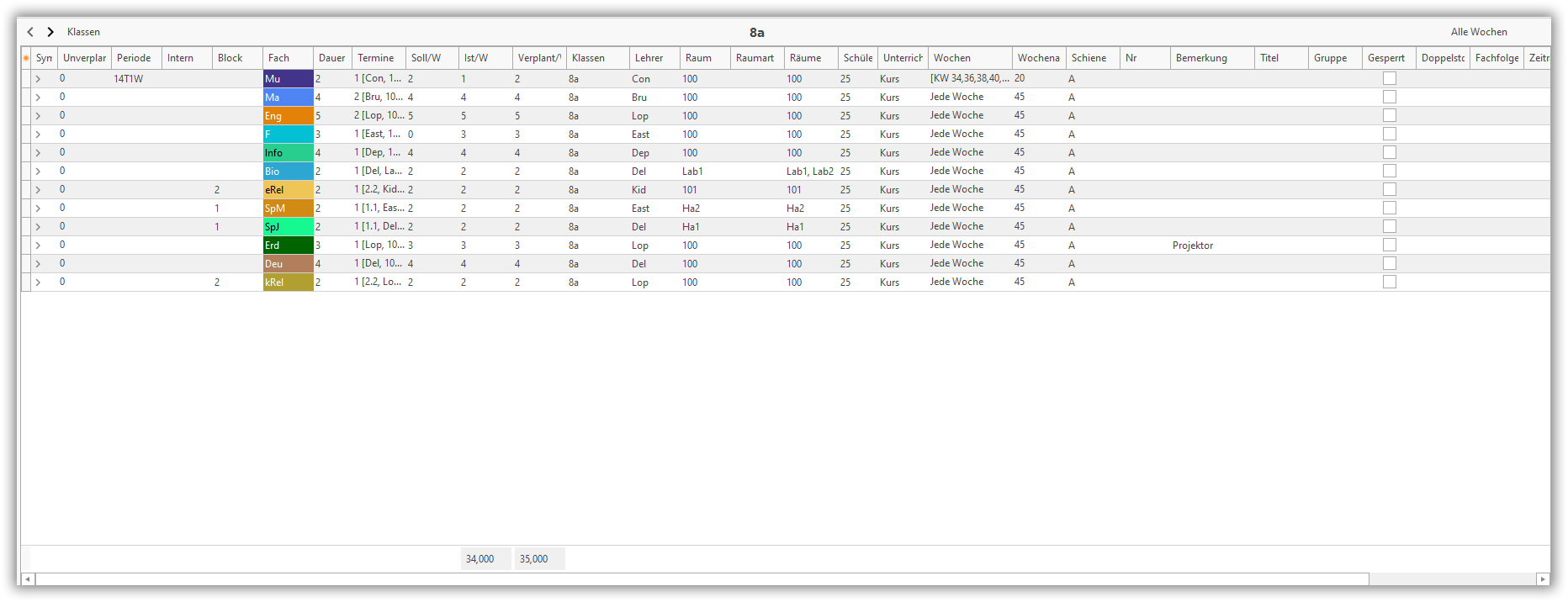Enable Gesperrt checkbox in the Erd row
The image size is (1568, 602).
coord(1389,245)
